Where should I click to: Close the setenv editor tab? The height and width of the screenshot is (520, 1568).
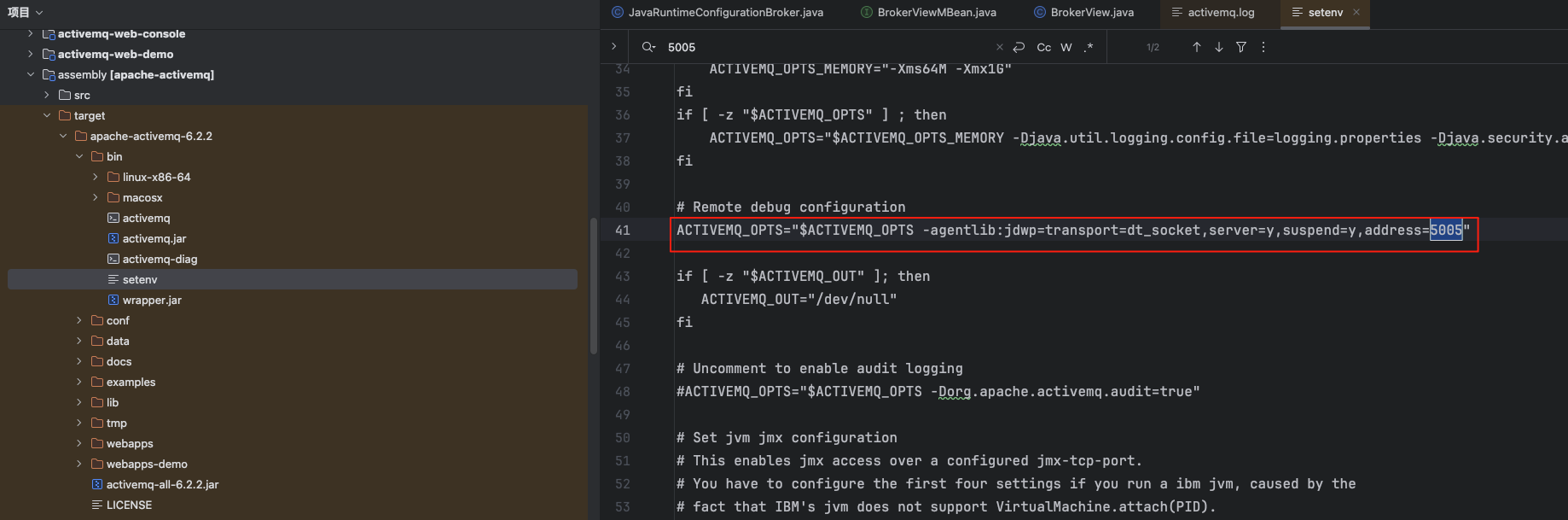click(1356, 12)
